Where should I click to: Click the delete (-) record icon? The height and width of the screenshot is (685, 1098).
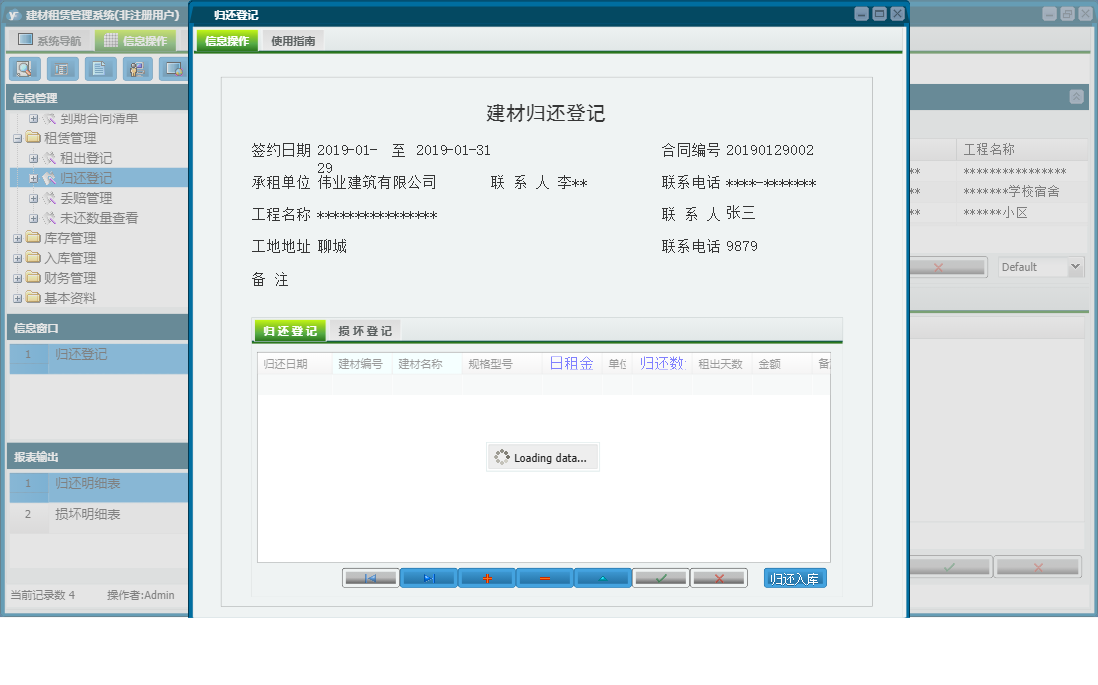(544, 577)
